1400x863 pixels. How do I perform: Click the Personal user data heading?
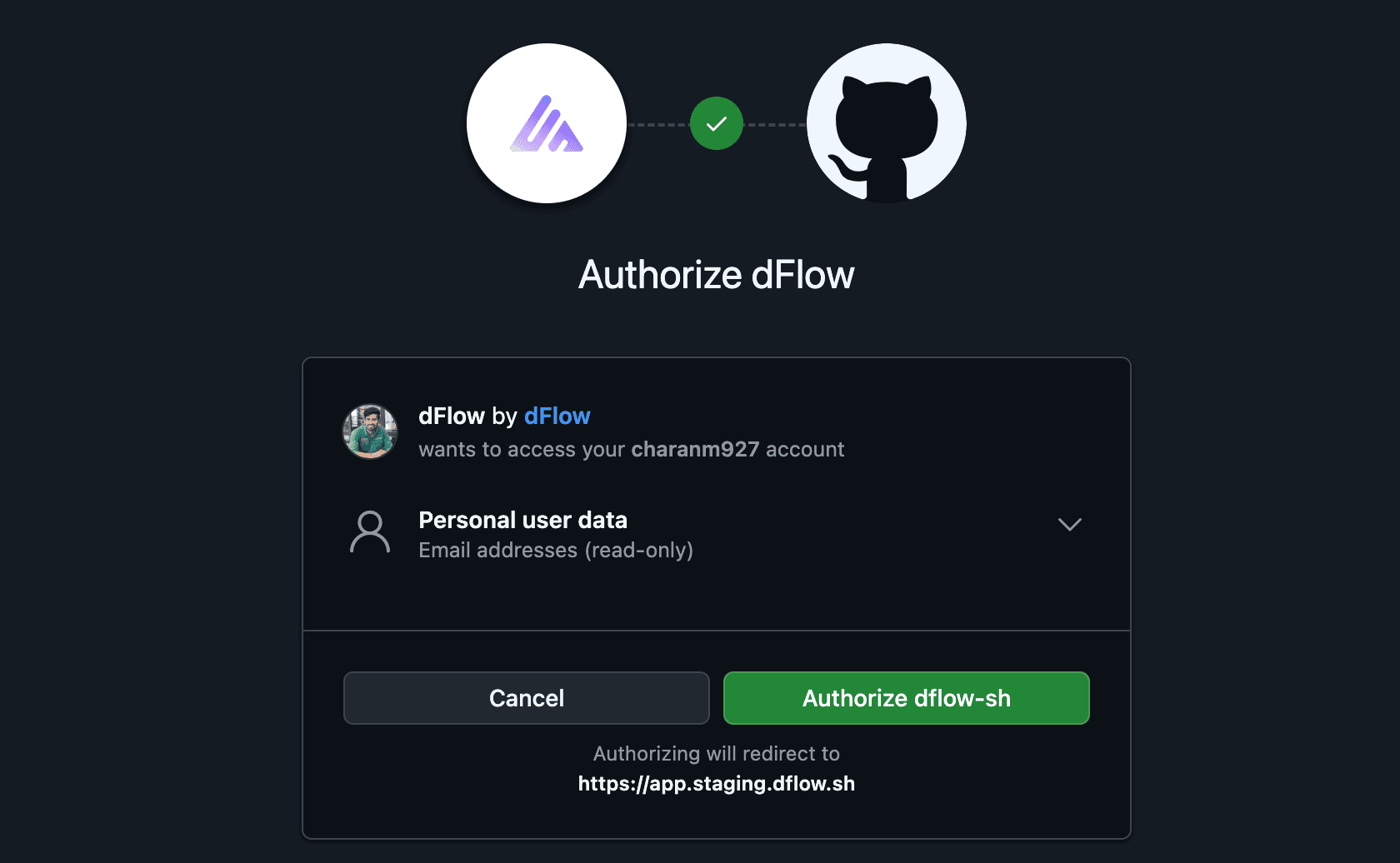[x=522, y=520]
